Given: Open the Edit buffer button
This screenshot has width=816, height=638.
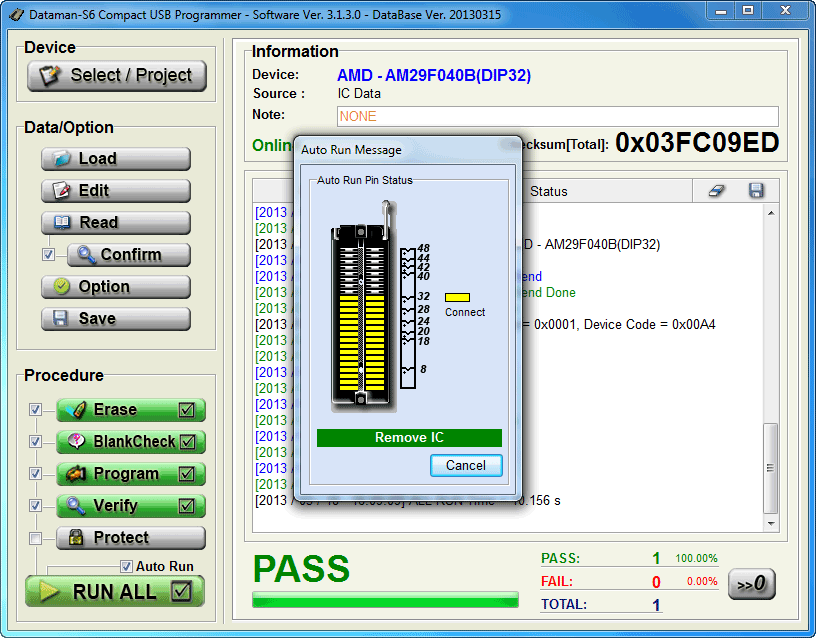Looking at the screenshot, I should [116, 191].
